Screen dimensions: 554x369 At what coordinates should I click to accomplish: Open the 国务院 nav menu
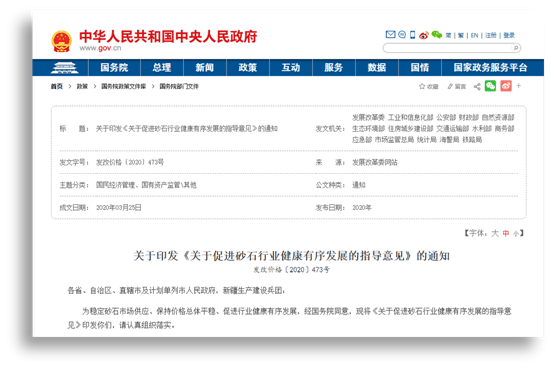(114, 68)
